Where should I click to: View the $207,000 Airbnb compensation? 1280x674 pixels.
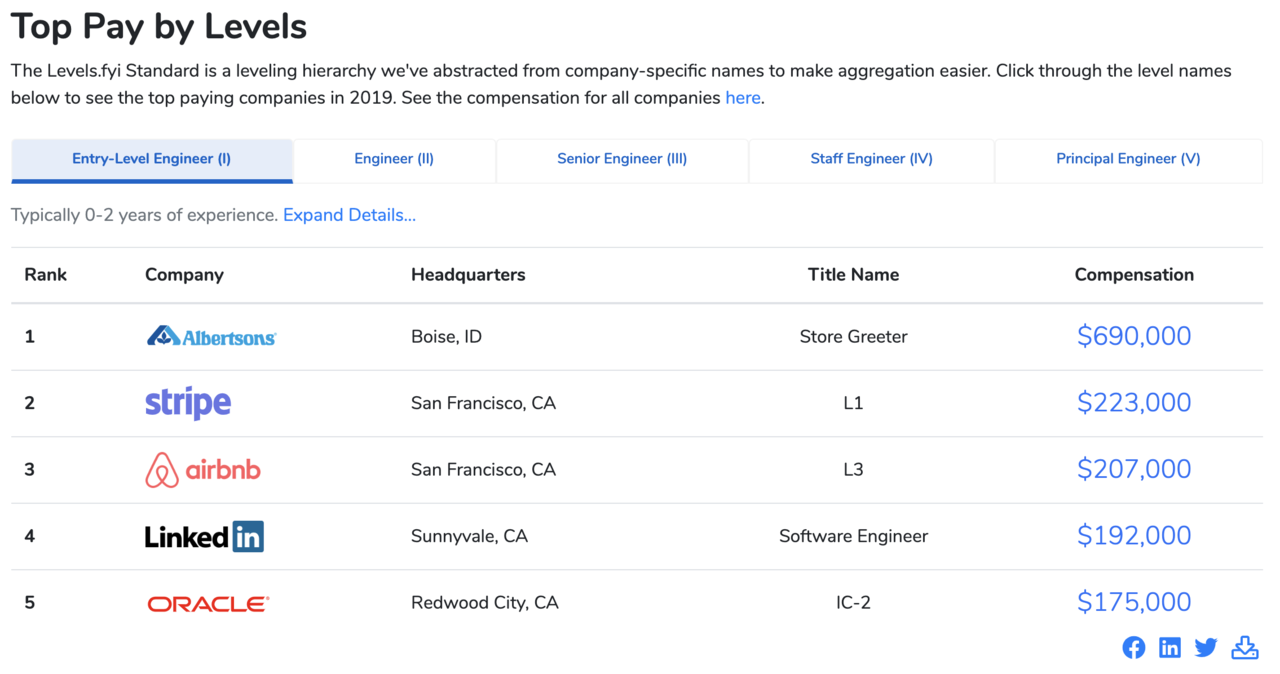point(1134,469)
